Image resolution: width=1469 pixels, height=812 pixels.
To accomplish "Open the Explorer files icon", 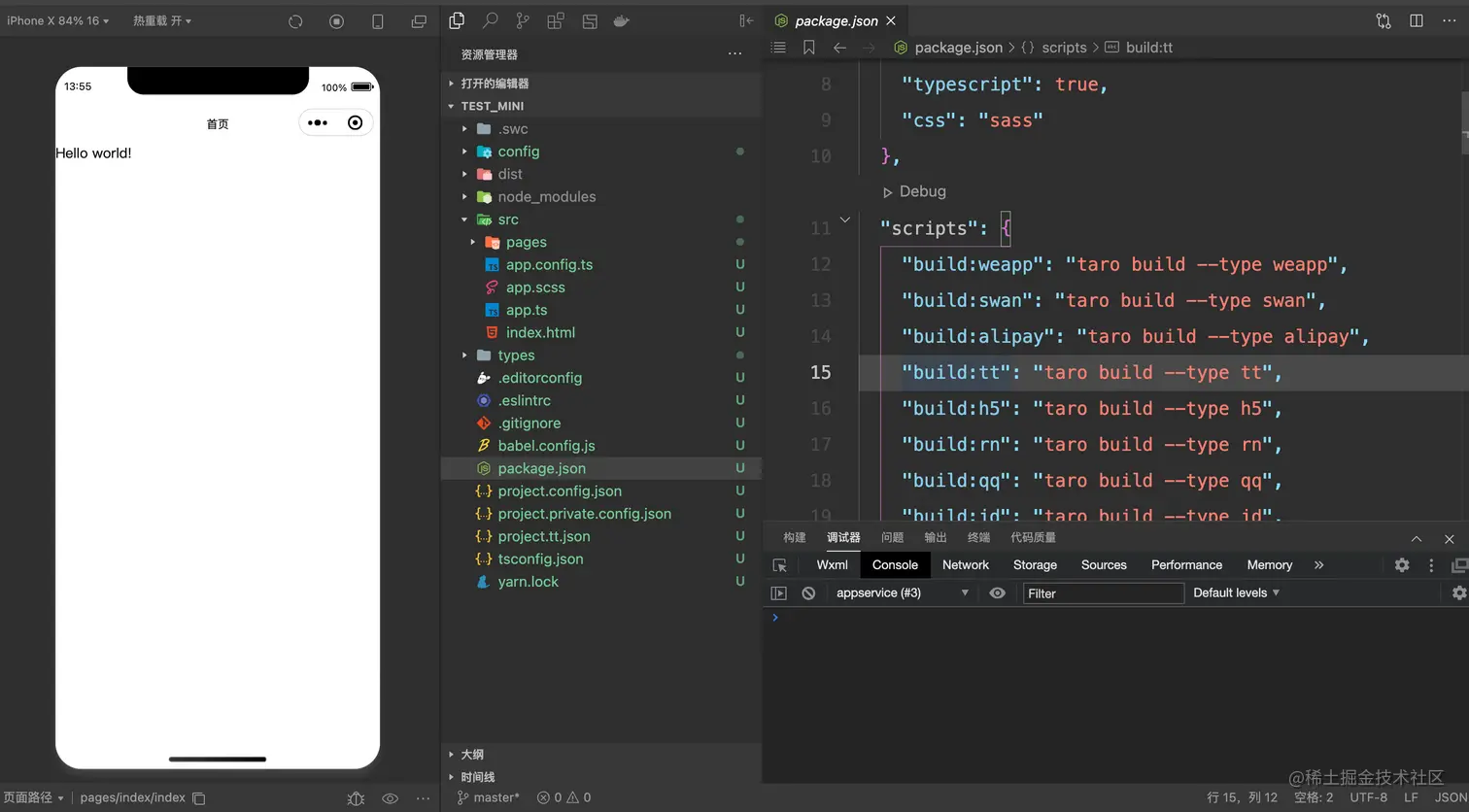I will (457, 20).
